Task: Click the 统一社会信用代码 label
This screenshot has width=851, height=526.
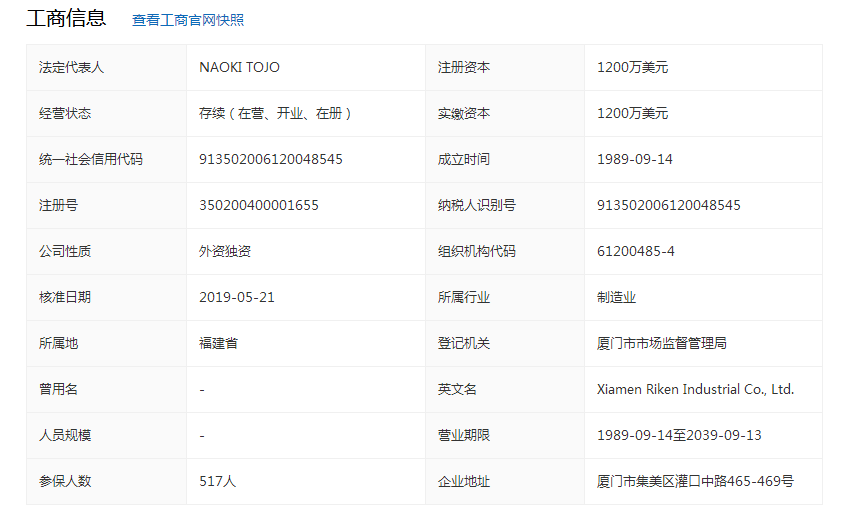Action: point(91,159)
